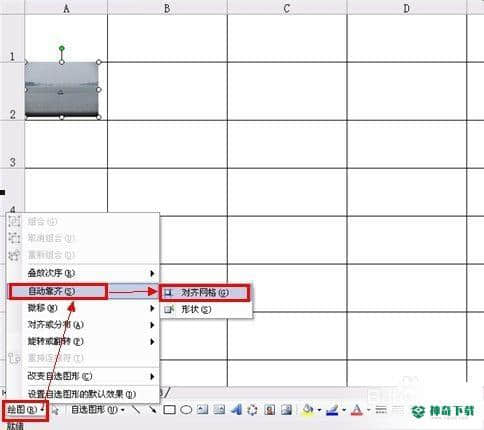This screenshot has height=430, width=484.
Task: Select column A header
Action: point(66,8)
